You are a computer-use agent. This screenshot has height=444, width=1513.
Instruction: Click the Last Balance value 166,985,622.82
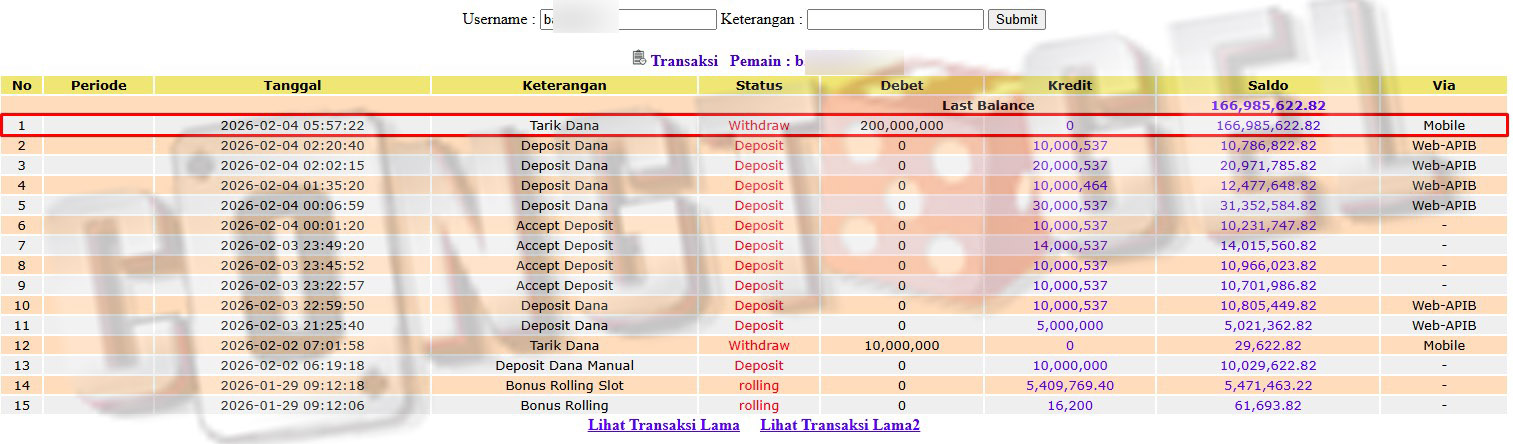[x=1268, y=105]
